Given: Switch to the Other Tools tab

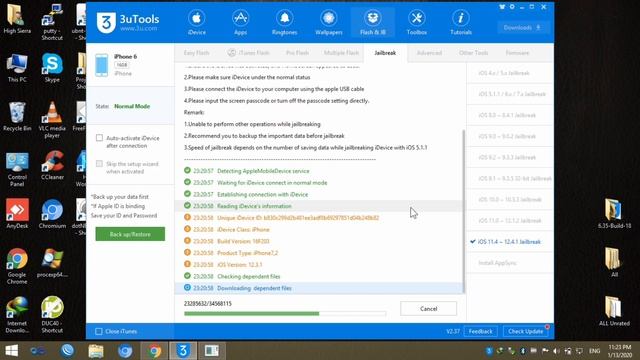Looking at the screenshot, I should (x=473, y=53).
